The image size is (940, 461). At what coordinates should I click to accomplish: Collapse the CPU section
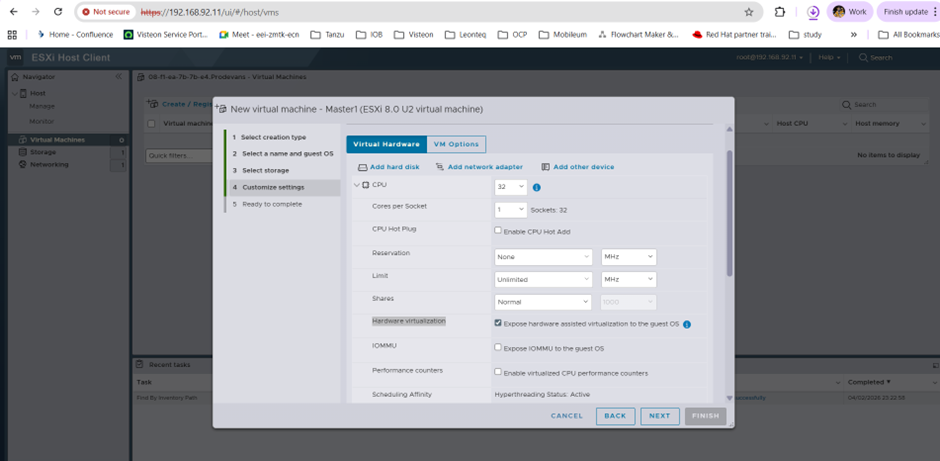(x=356, y=186)
